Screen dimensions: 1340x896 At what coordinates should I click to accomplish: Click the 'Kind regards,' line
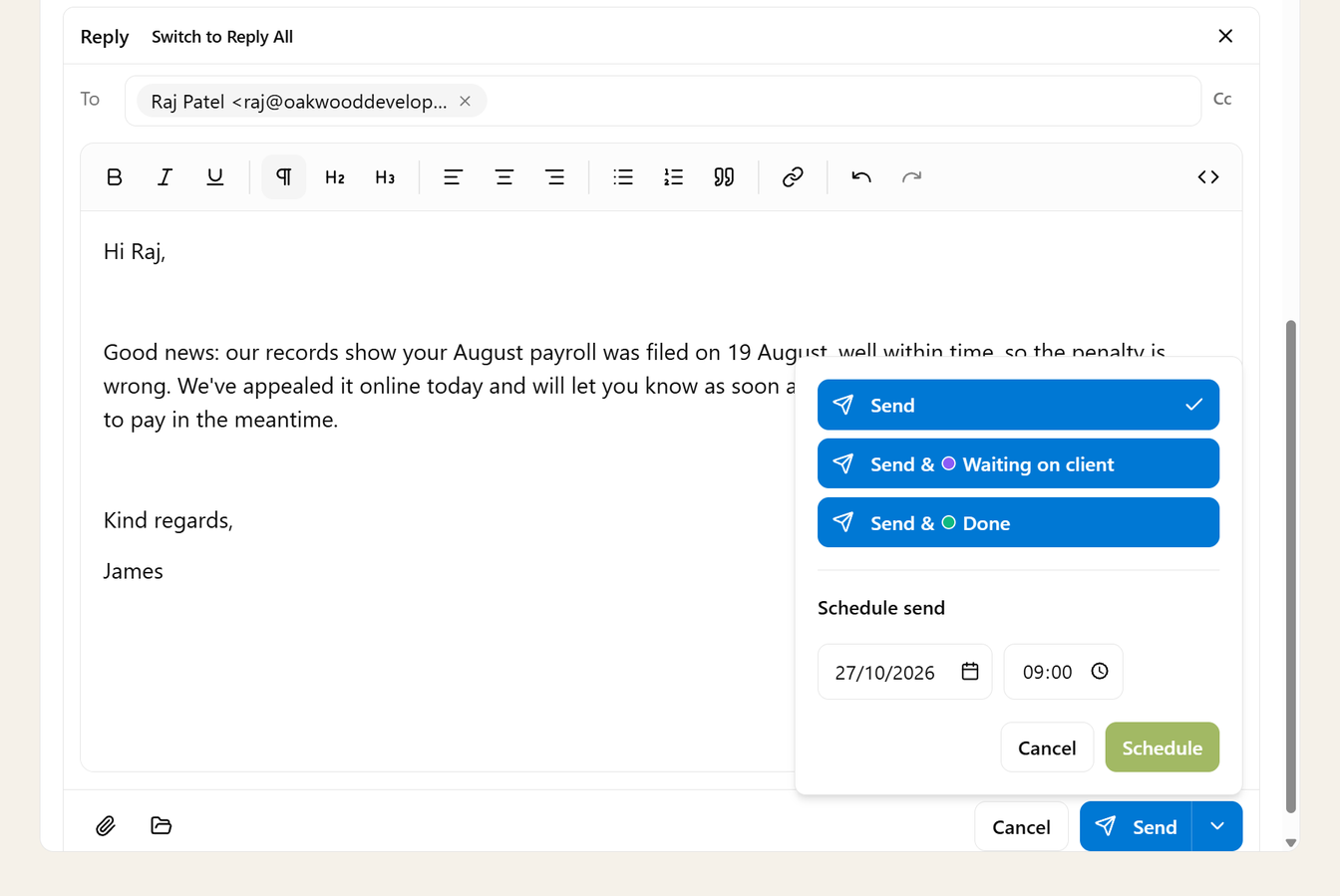[x=168, y=520]
